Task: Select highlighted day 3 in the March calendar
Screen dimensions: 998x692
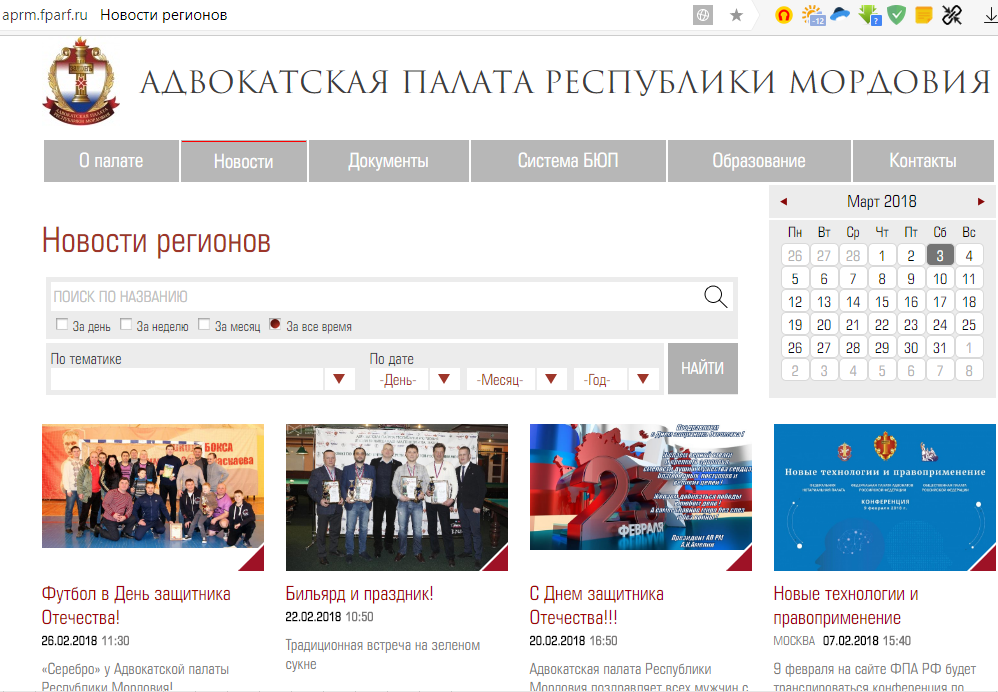Action: coord(939,255)
